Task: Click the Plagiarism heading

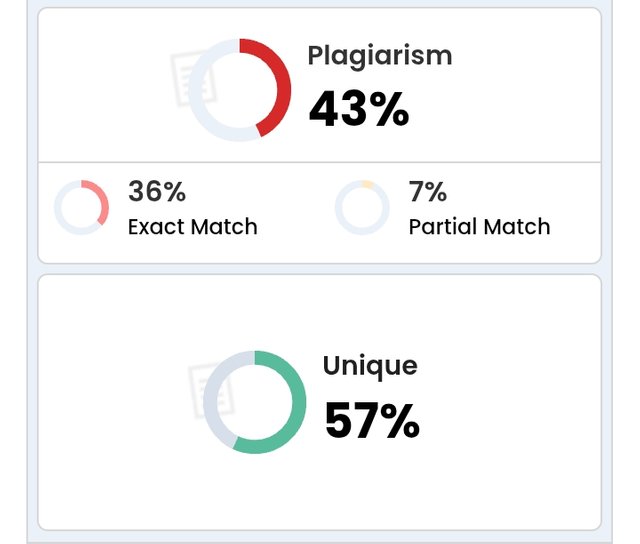Action: point(380,56)
